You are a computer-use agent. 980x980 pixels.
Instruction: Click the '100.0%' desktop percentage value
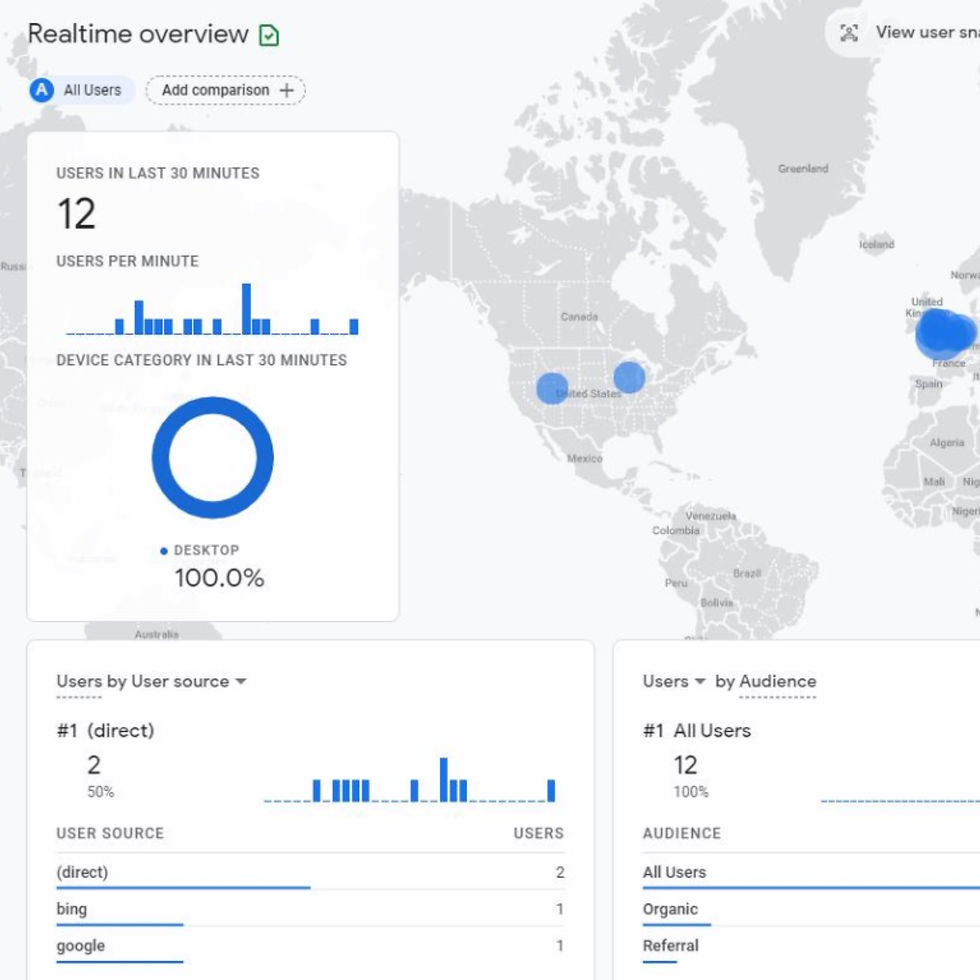(x=219, y=578)
